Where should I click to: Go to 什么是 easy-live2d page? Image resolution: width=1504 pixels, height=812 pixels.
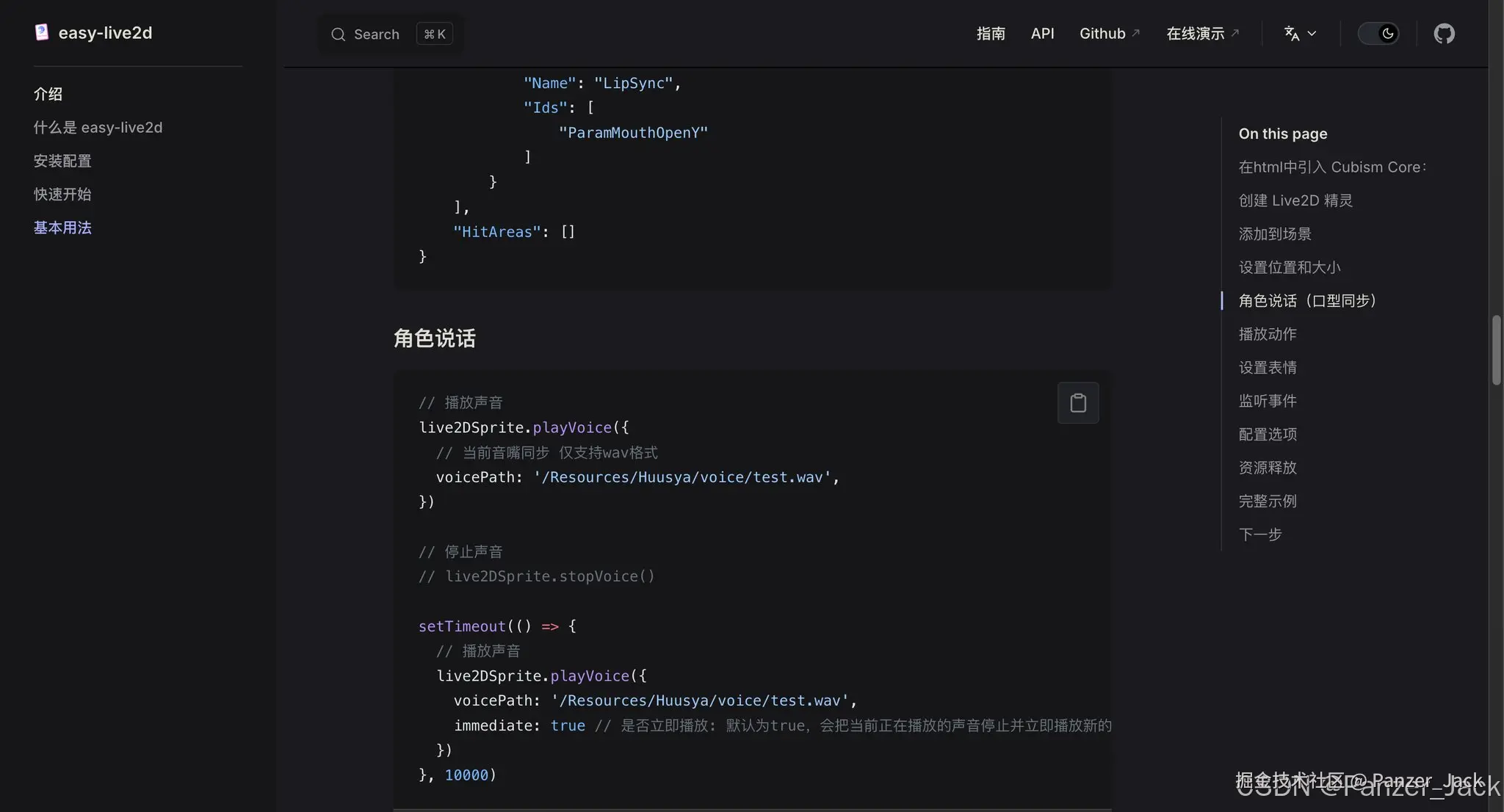point(98,128)
